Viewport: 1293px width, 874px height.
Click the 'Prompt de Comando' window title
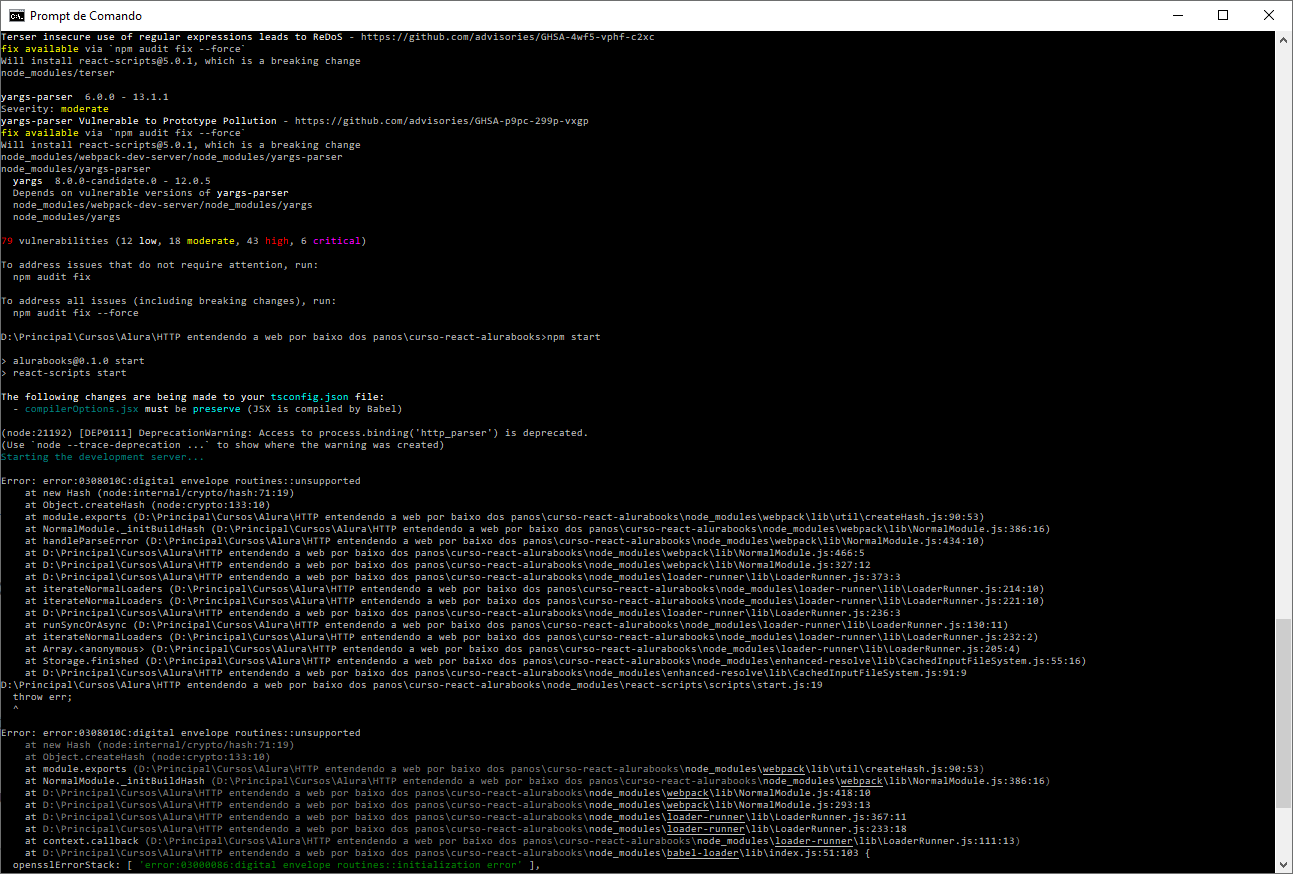[x=86, y=16]
